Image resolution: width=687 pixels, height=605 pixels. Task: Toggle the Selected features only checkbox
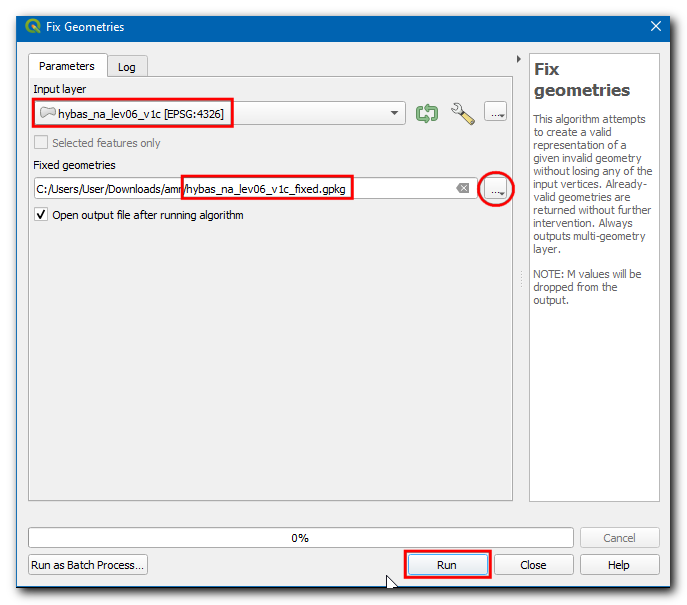41,143
